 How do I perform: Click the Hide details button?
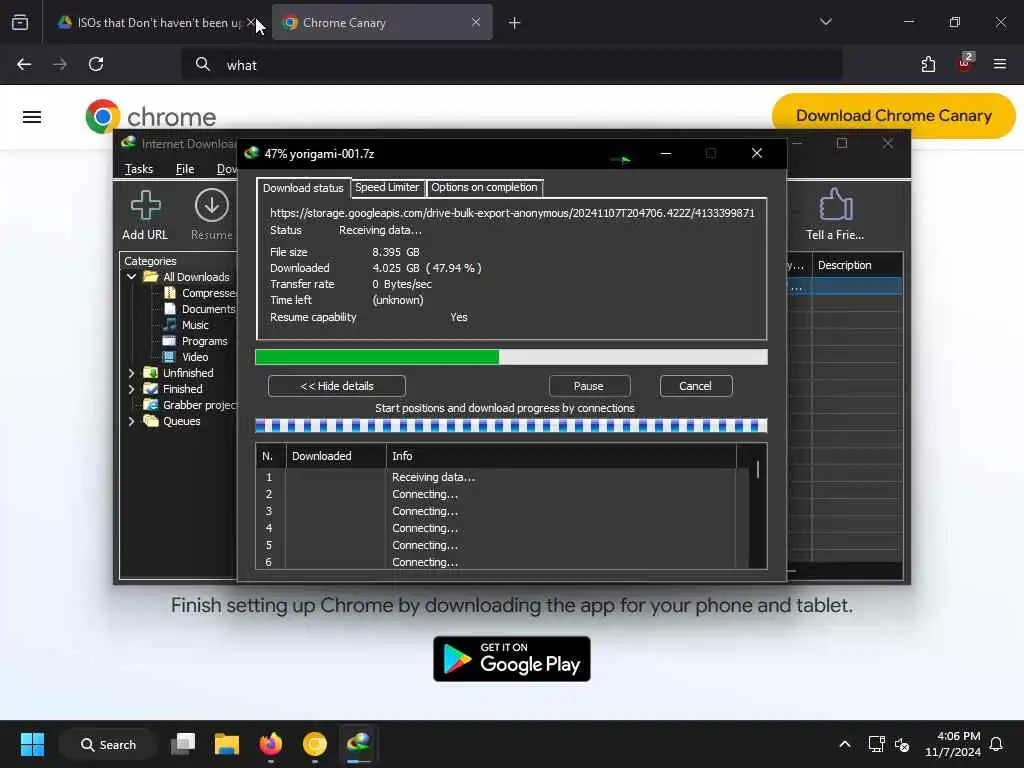[336, 386]
